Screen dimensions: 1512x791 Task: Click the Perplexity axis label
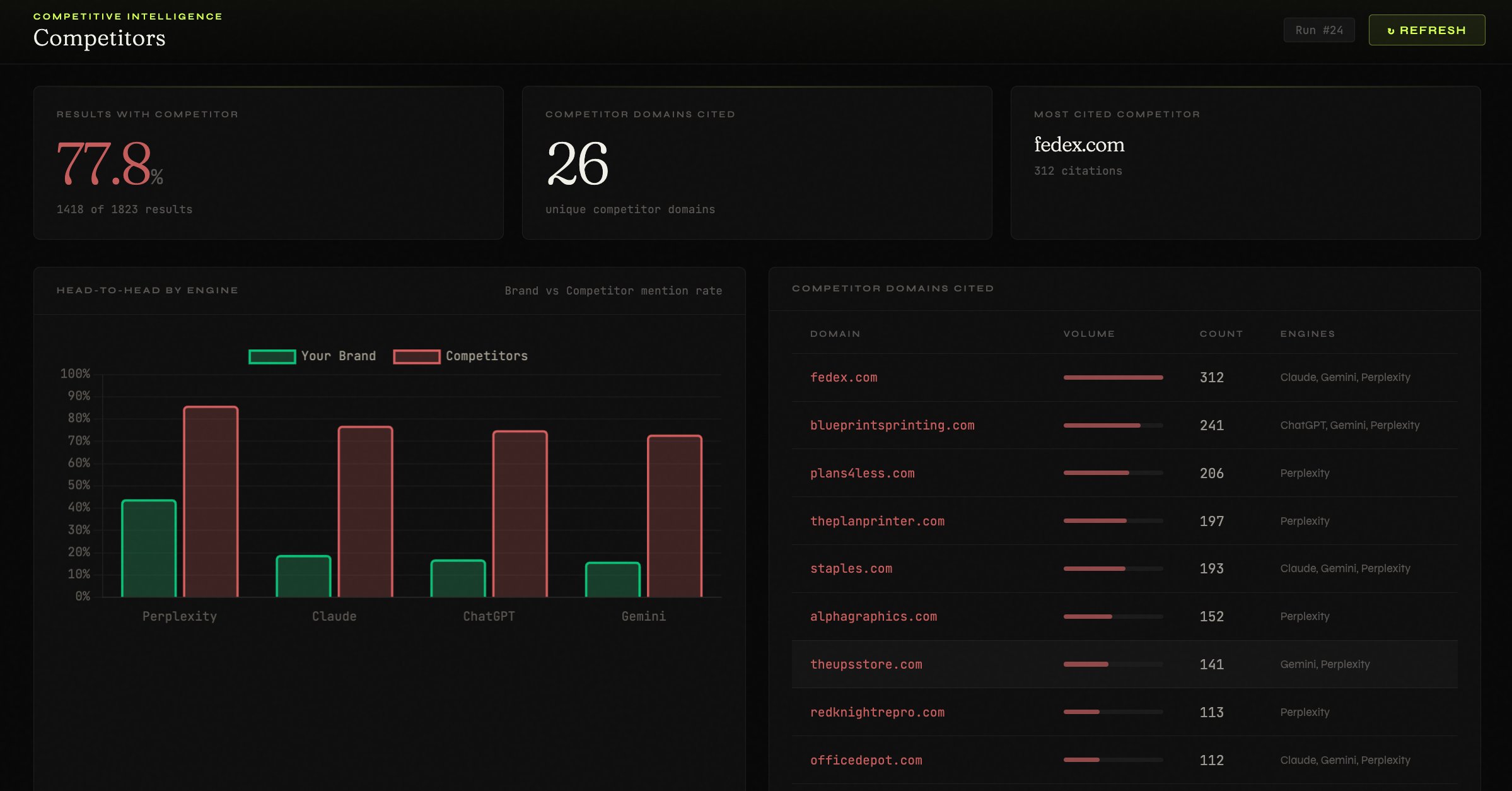click(180, 616)
